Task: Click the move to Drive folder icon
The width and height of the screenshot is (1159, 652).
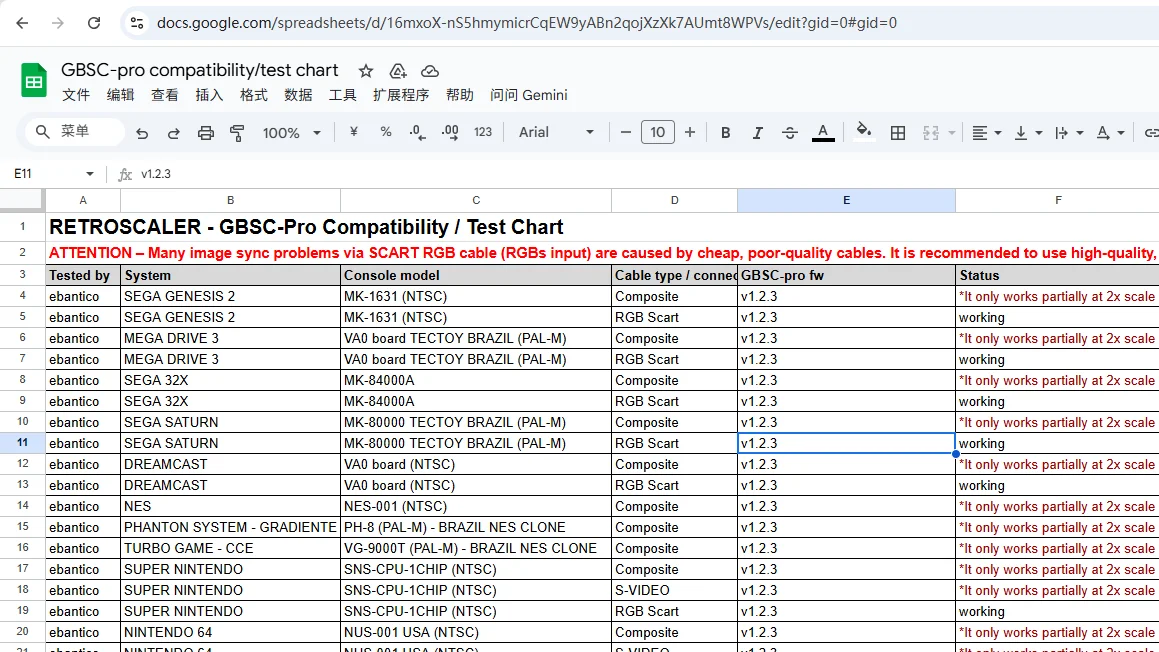Action: (x=398, y=71)
